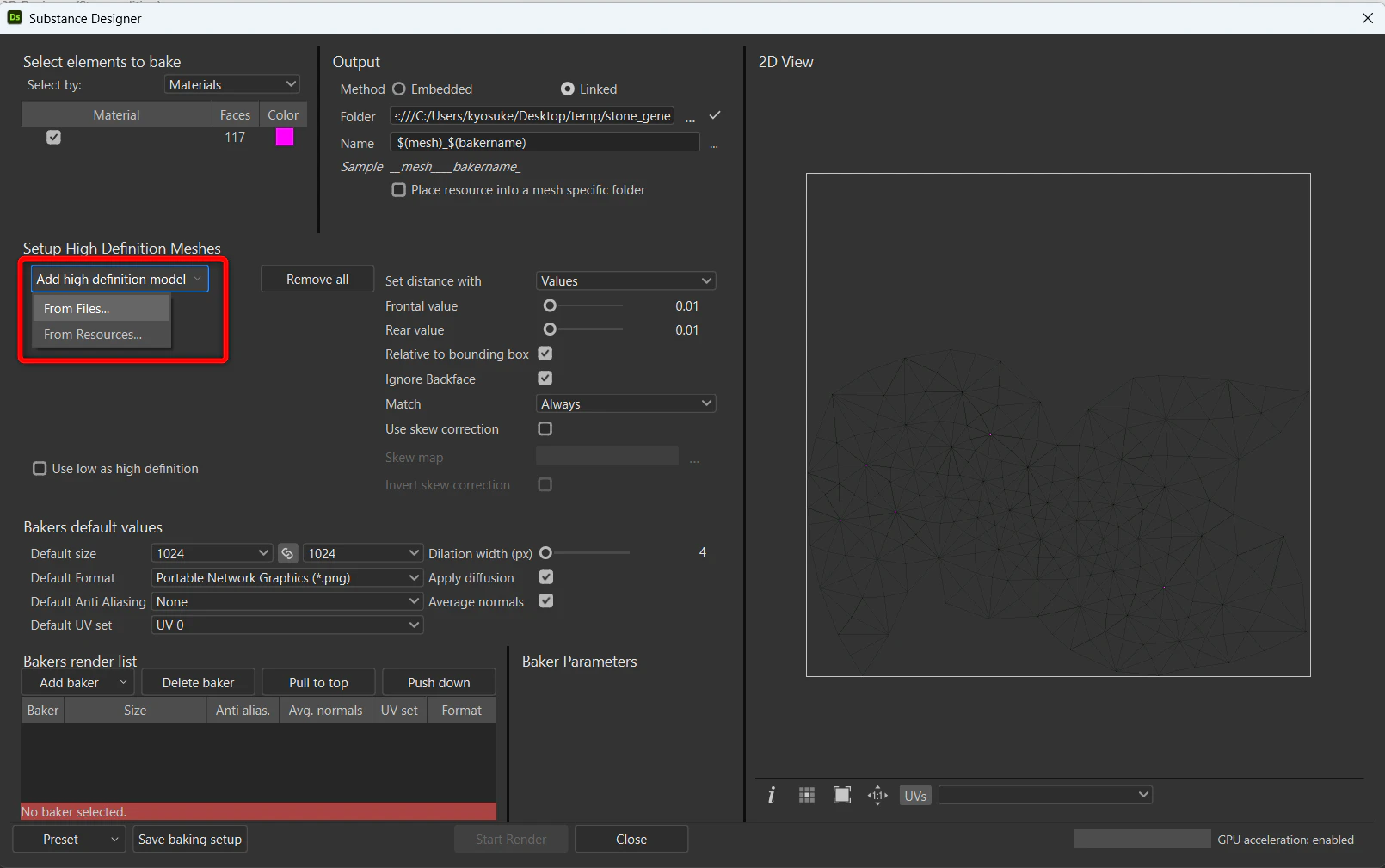Click the Delete baker button
The image size is (1385, 868).
tap(199, 683)
